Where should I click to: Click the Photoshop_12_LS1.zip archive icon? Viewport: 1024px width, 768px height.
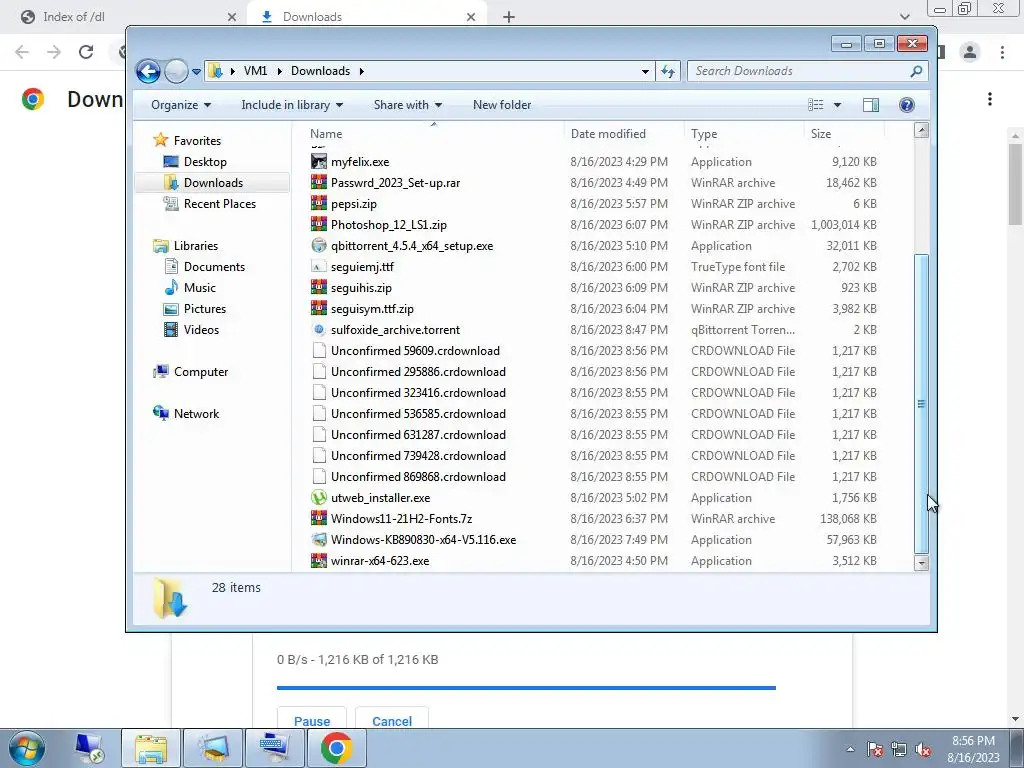[319, 224]
